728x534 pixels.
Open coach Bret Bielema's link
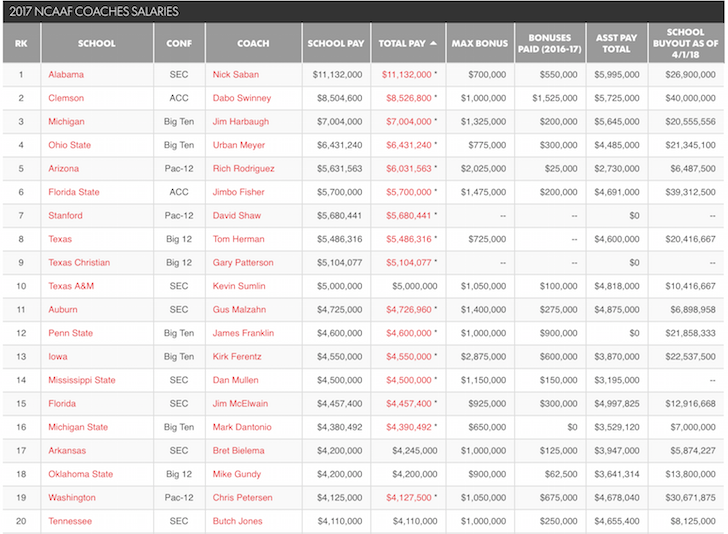pyautogui.click(x=239, y=450)
